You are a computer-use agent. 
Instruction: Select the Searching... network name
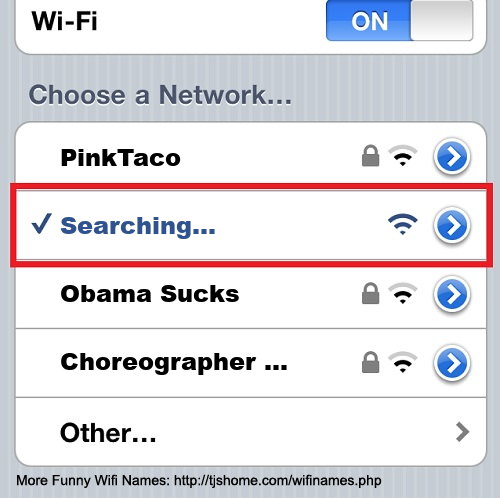click(138, 227)
